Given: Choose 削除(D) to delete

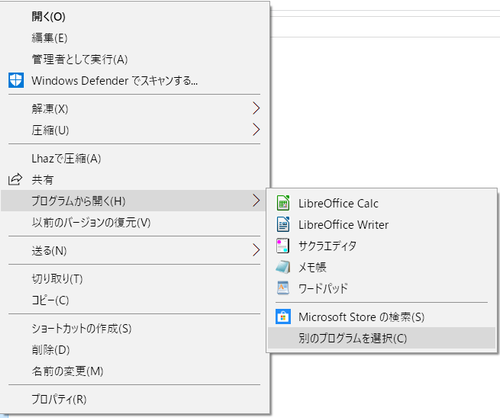Looking at the screenshot, I should pyautogui.click(x=134, y=350).
